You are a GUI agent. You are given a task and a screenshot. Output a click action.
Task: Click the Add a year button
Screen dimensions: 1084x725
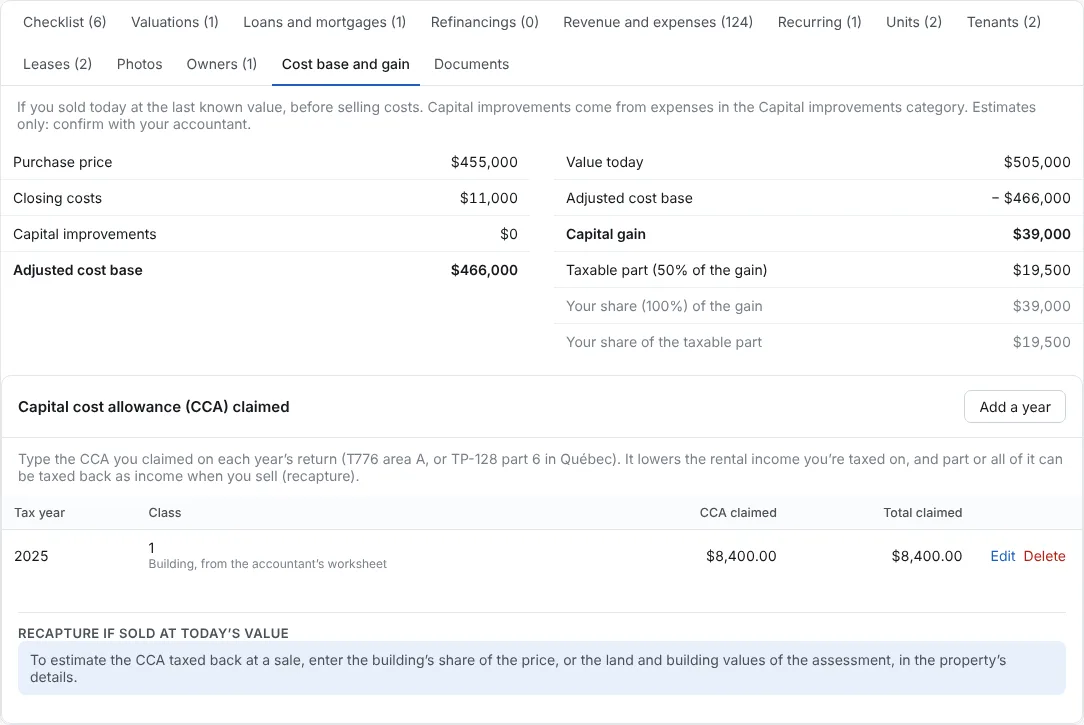click(1015, 407)
